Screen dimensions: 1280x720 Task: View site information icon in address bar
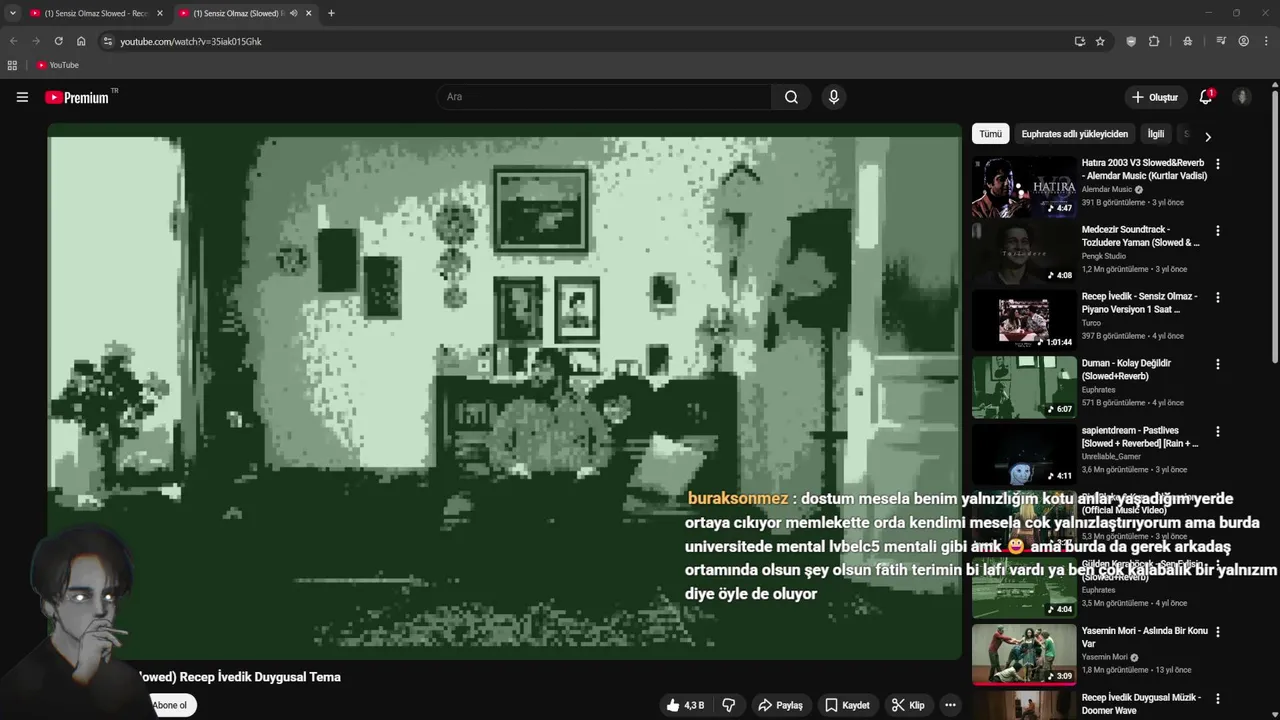pos(108,41)
